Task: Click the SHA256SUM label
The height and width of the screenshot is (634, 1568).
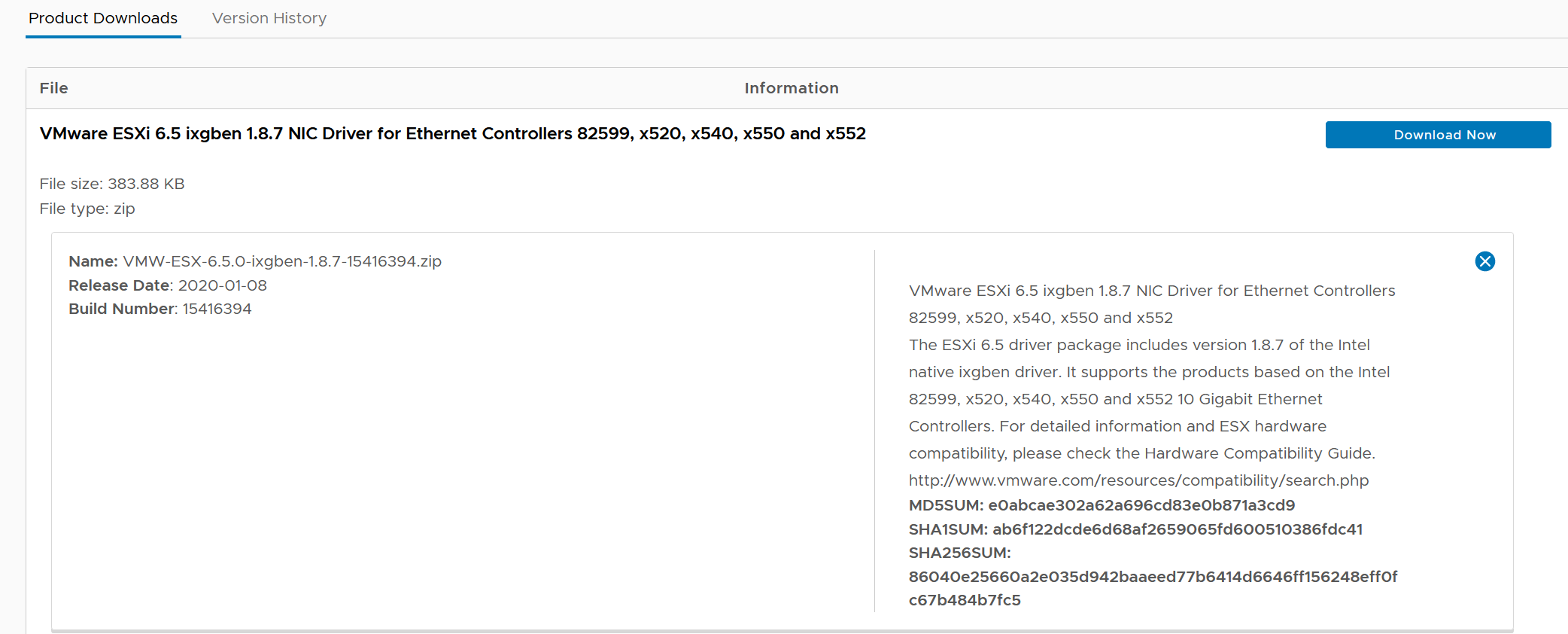Action: pyautogui.click(x=959, y=553)
